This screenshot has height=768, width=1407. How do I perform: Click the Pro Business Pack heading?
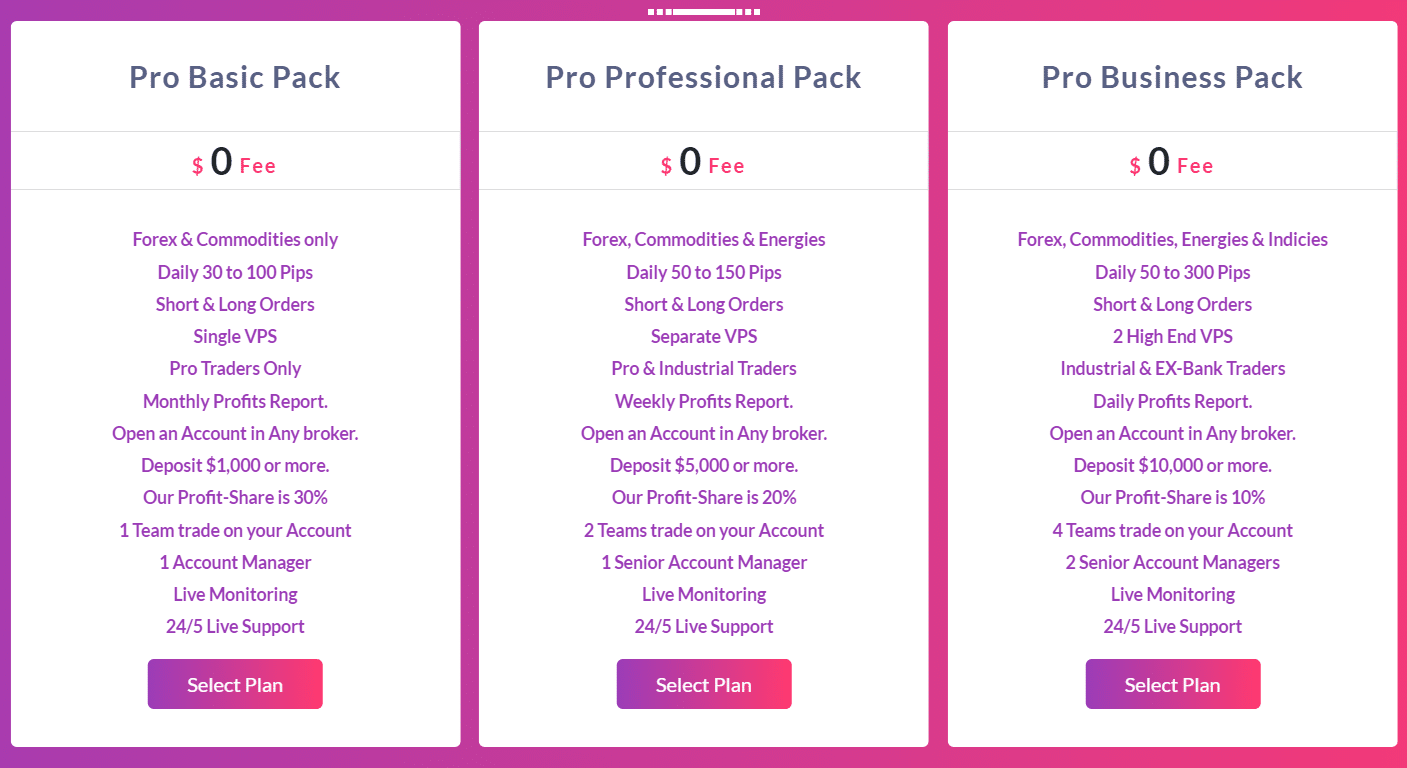(1172, 77)
